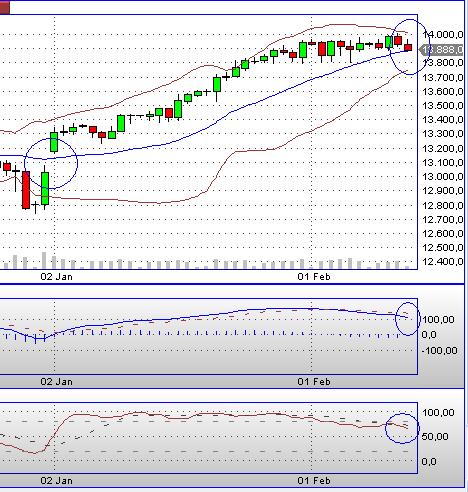Select the 13.000,0 price axis label

(x=443, y=176)
